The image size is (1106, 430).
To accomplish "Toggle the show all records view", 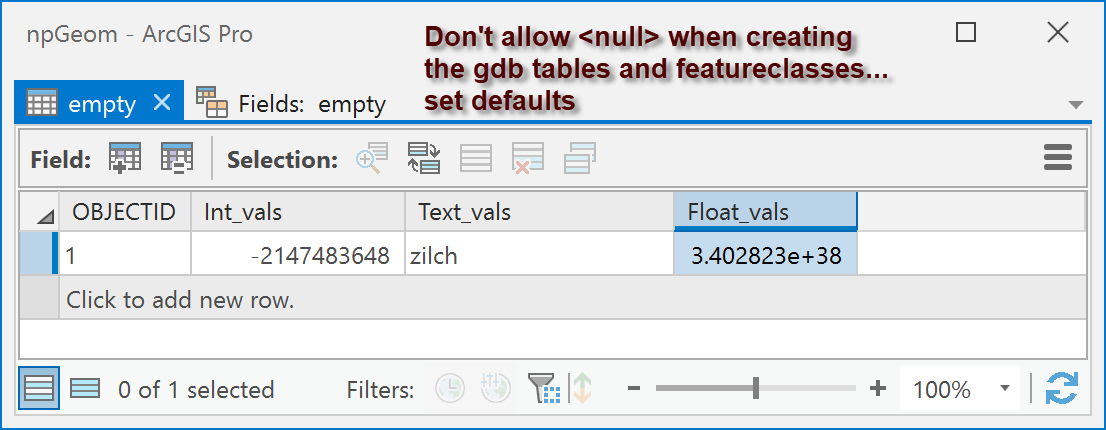I will click(39, 388).
